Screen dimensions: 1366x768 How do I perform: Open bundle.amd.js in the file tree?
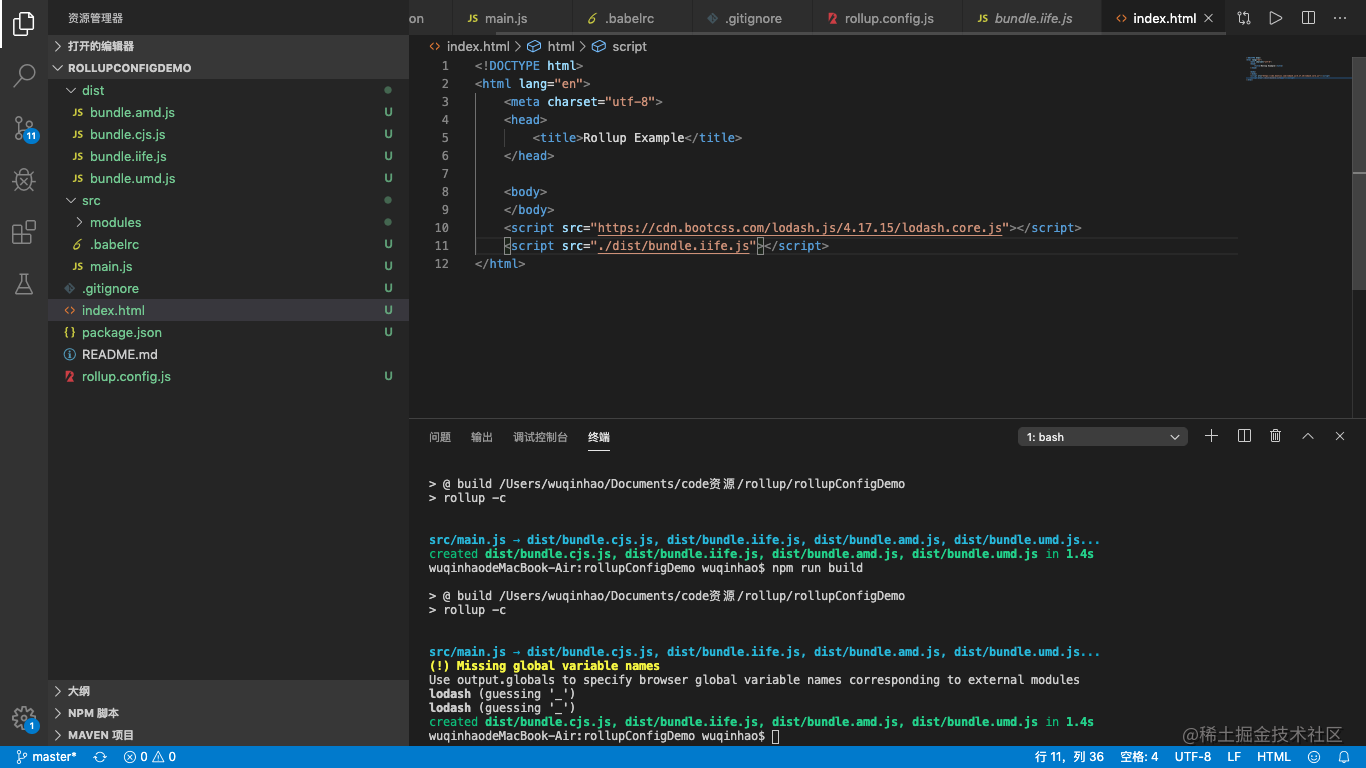coord(228,112)
